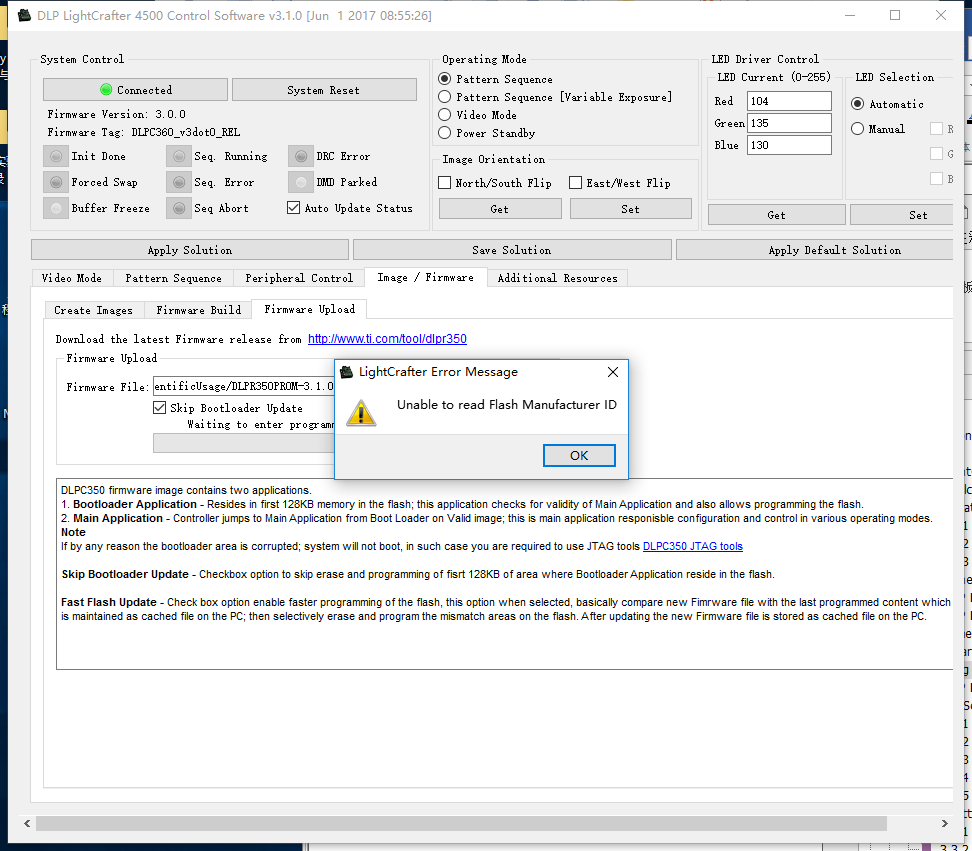The height and width of the screenshot is (851, 972).
Task: Click the Forced Swap status indicator
Action: click(x=56, y=182)
